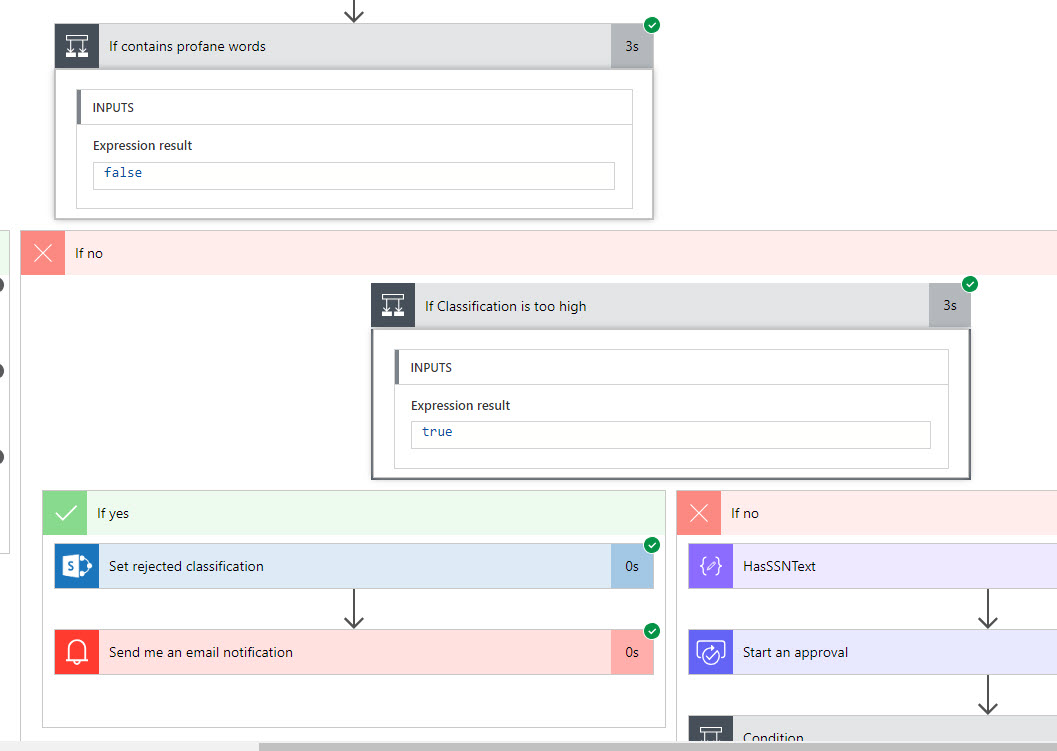Click the green checkmark 'If yes' icon
Screen dimensions: 1057x751
click(x=67, y=513)
